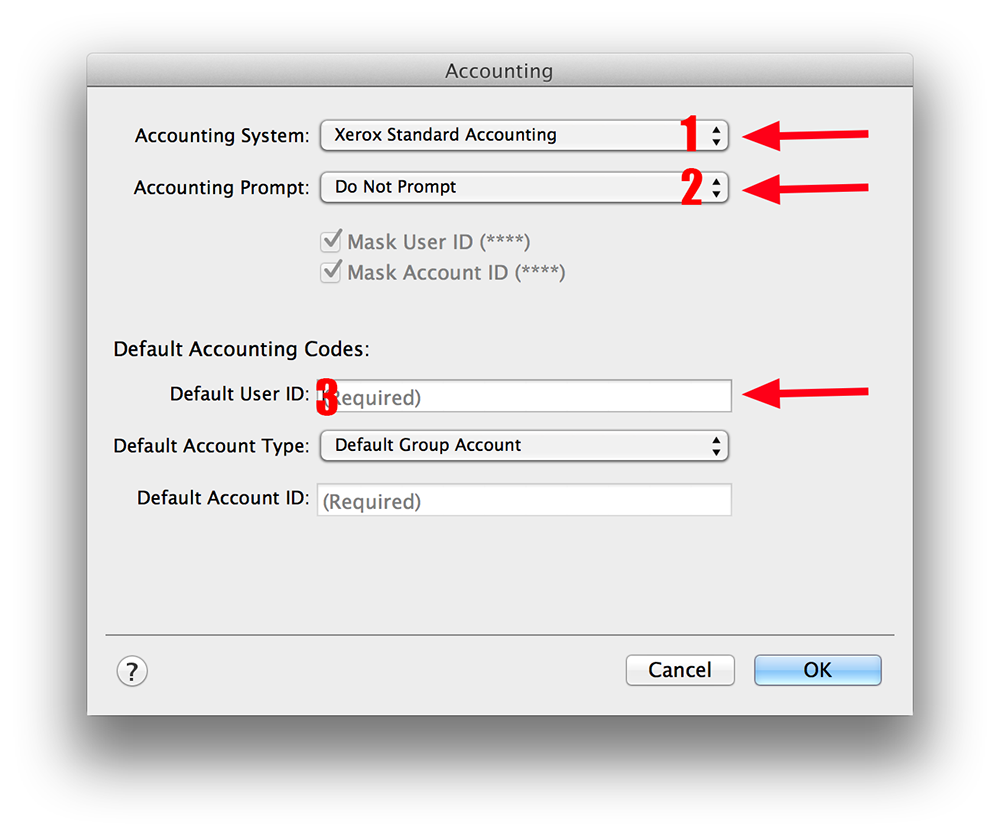Click the Default Accounting Codes heading
Image resolution: width=1000 pixels, height=836 pixels.
241,349
